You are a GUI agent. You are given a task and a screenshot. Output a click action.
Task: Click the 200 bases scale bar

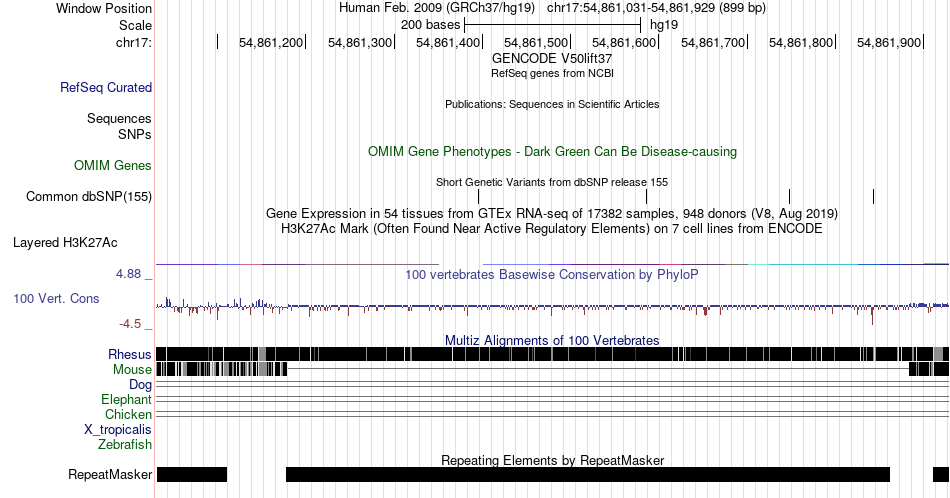[x=552, y=25]
